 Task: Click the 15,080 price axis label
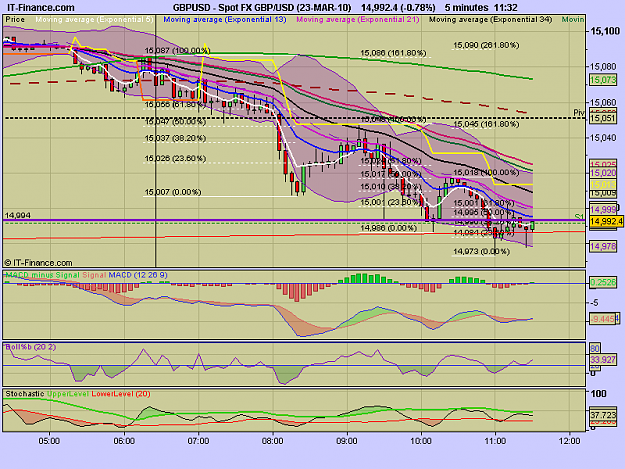coord(603,67)
